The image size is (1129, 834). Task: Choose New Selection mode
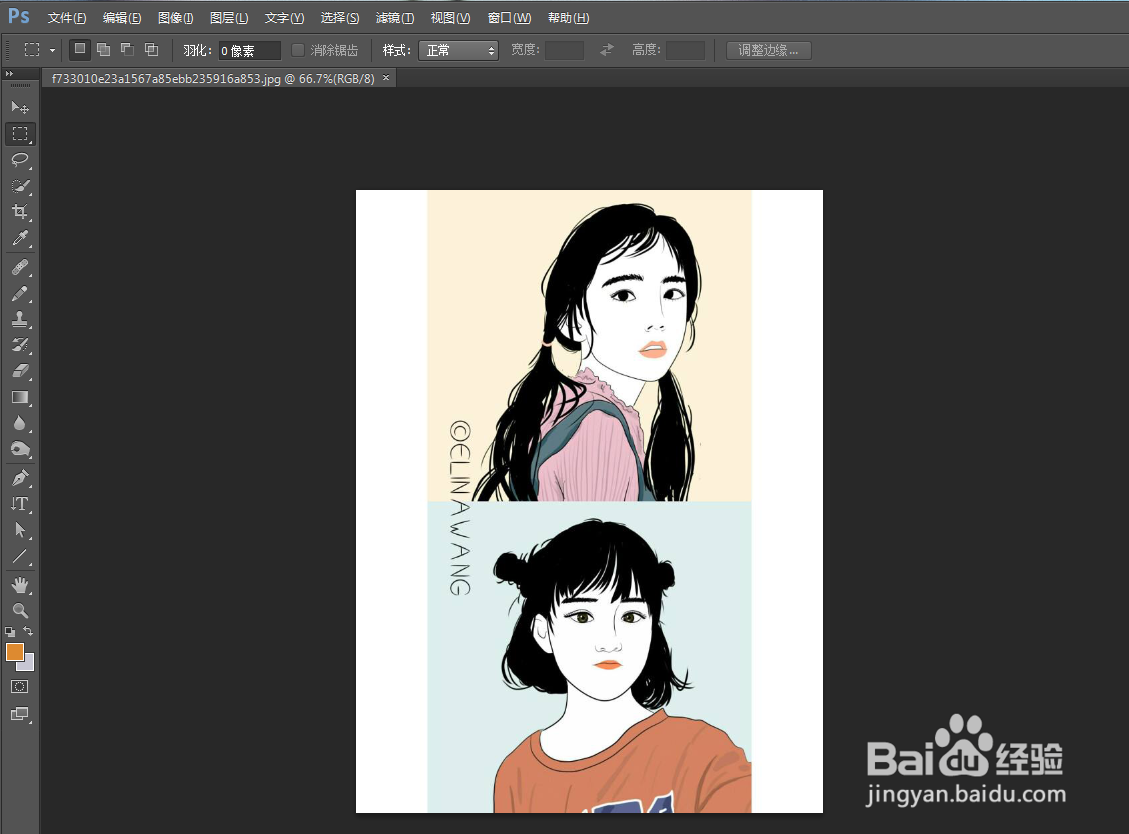point(80,49)
